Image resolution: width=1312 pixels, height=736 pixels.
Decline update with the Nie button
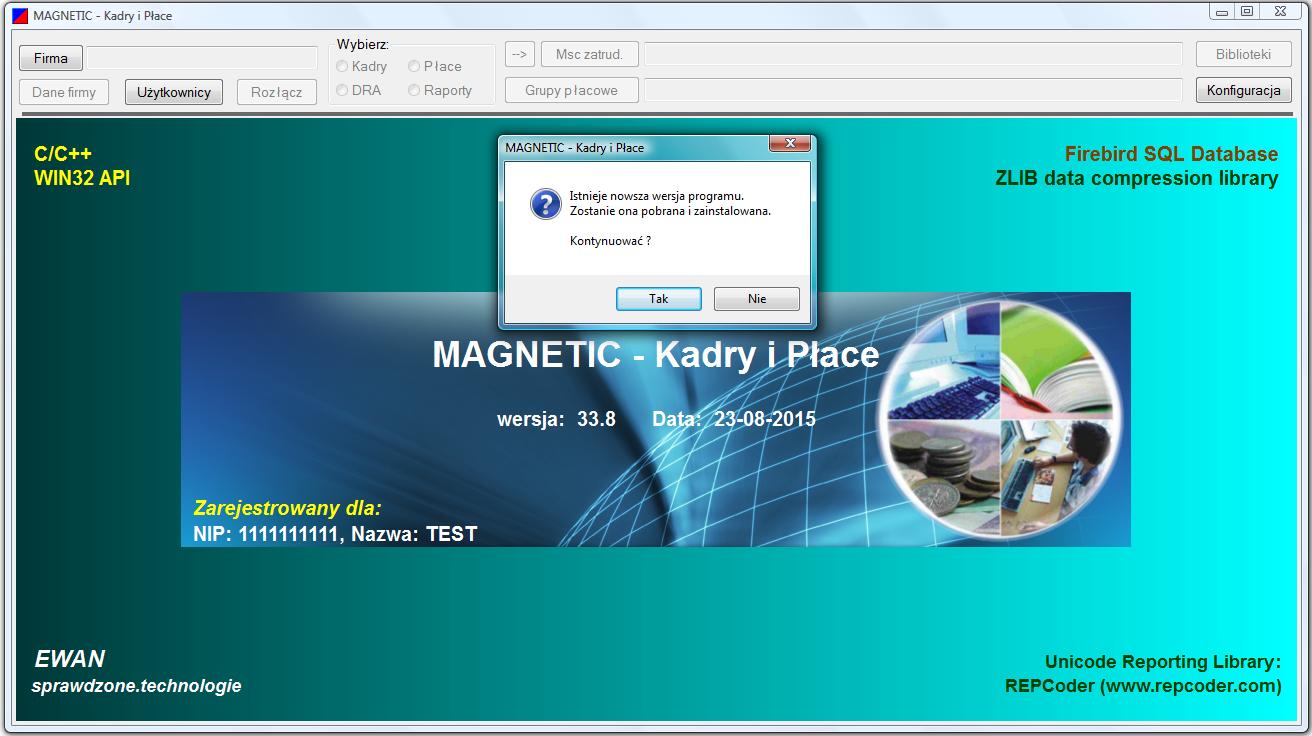coord(756,299)
